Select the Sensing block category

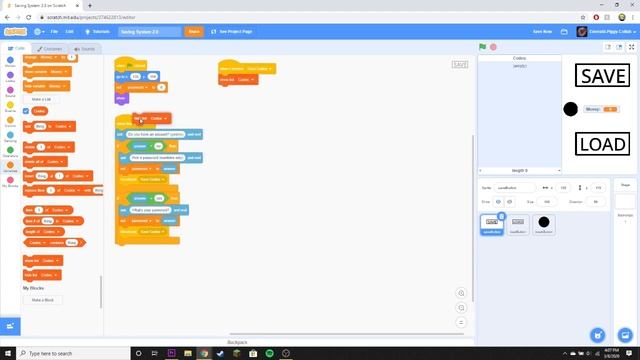coord(10,137)
